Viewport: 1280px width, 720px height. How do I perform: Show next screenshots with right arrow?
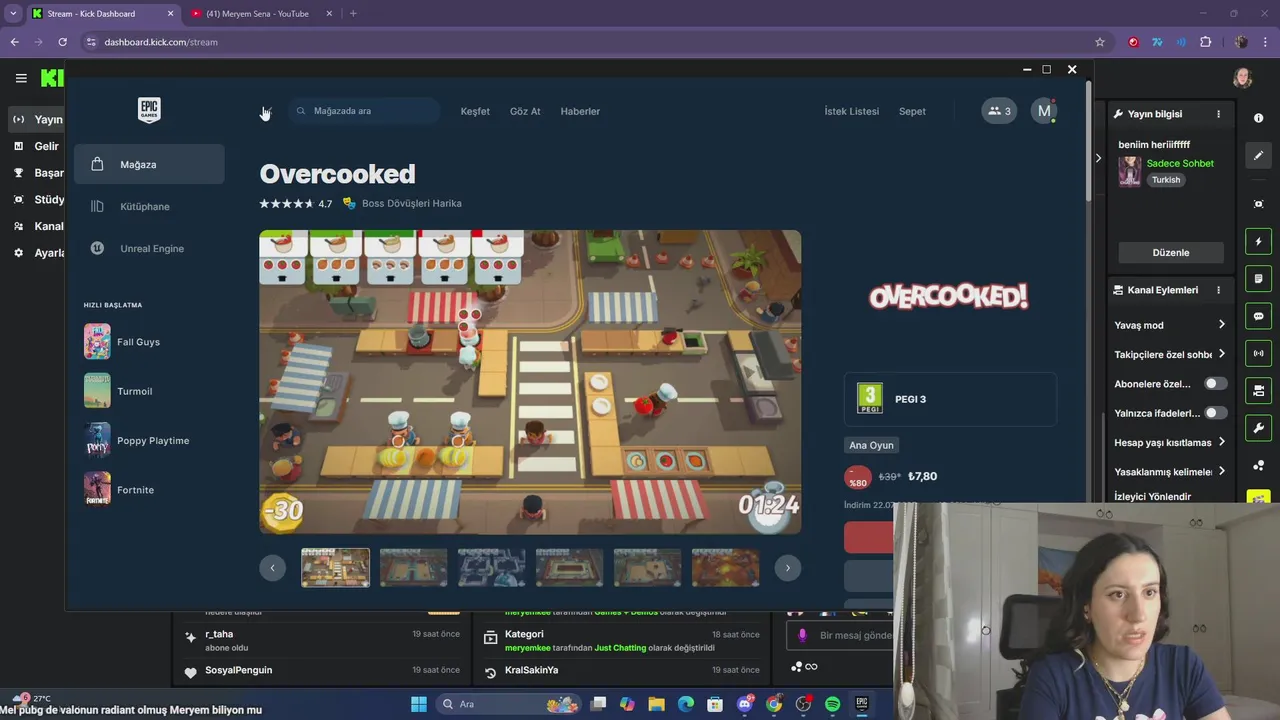[x=787, y=568]
